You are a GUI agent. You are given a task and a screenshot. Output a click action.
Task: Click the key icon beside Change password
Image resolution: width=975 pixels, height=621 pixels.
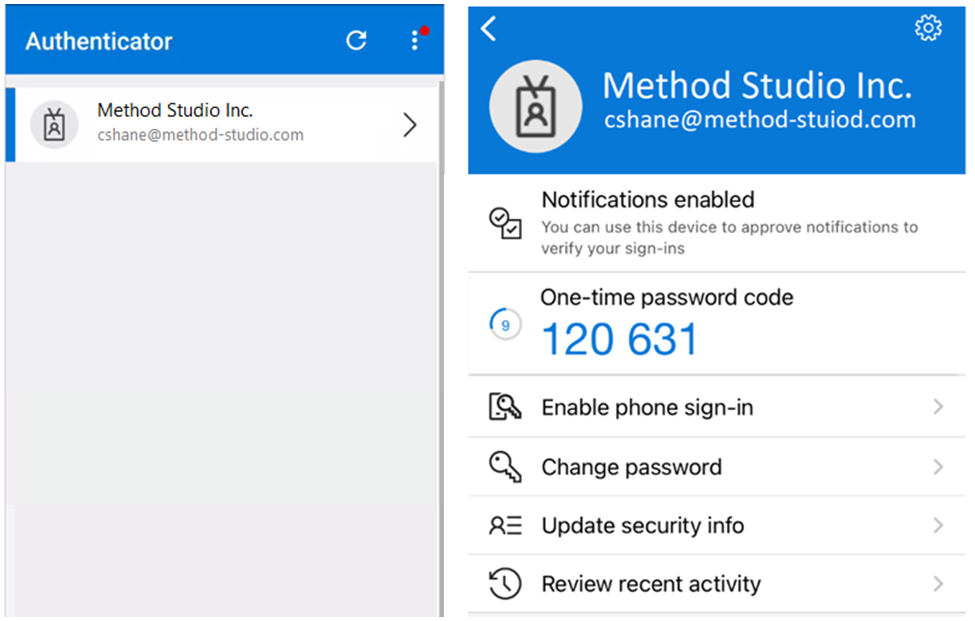(x=505, y=467)
